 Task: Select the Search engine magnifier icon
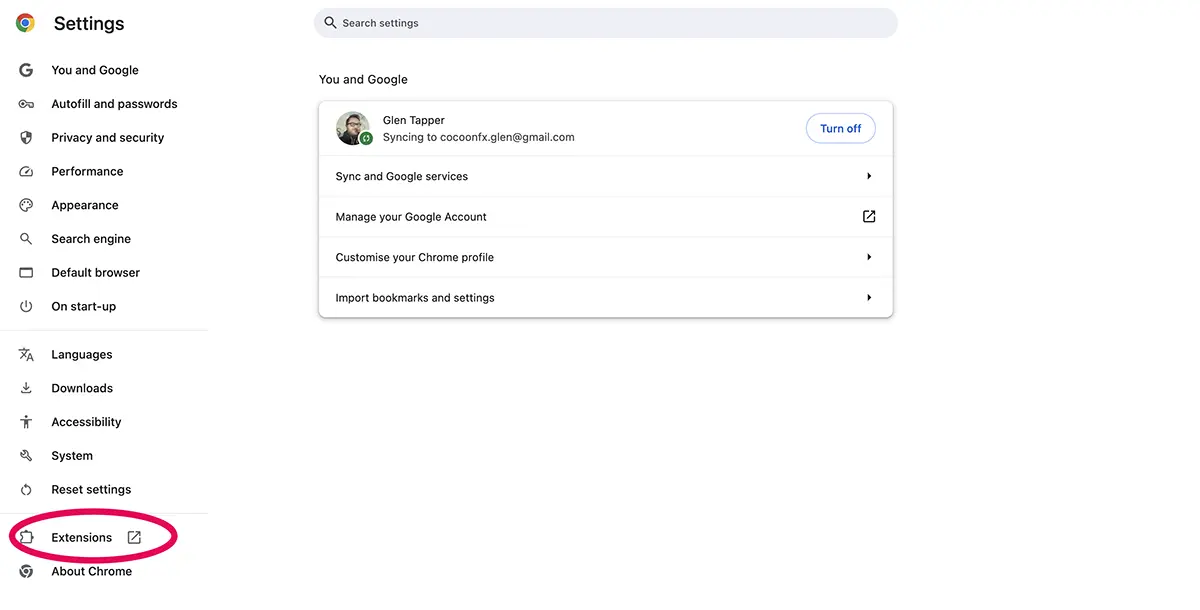pos(25,239)
